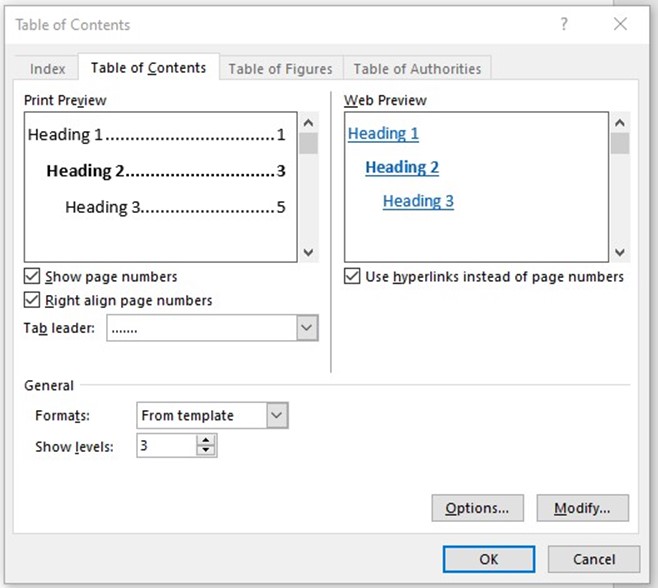Toggle Right align page numbers checkbox

tap(33, 300)
